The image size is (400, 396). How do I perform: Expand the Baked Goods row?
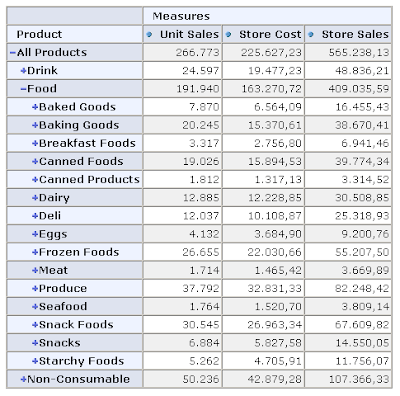tap(35, 107)
